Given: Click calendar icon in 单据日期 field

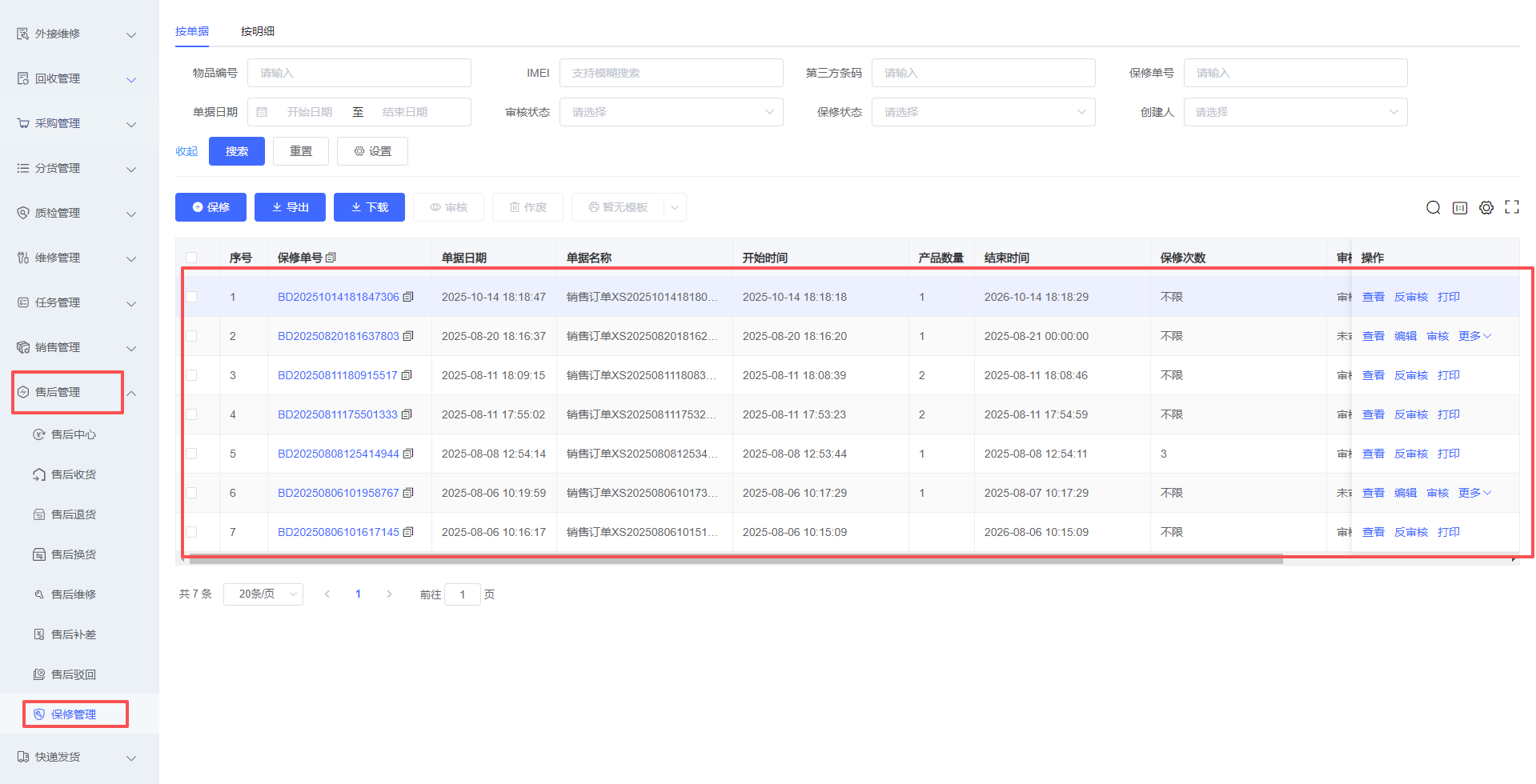Looking at the screenshot, I should coord(262,112).
